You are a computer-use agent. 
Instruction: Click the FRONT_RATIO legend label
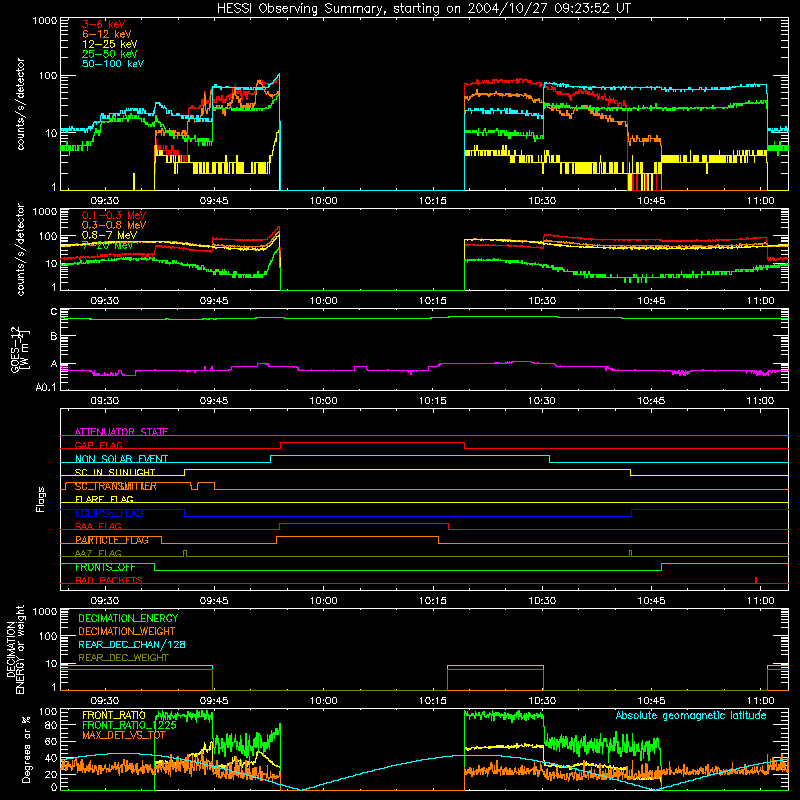(x=114, y=715)
